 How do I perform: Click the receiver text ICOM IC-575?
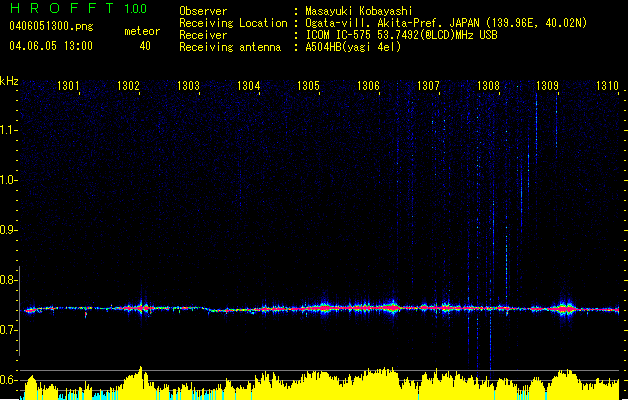point(339,35)
